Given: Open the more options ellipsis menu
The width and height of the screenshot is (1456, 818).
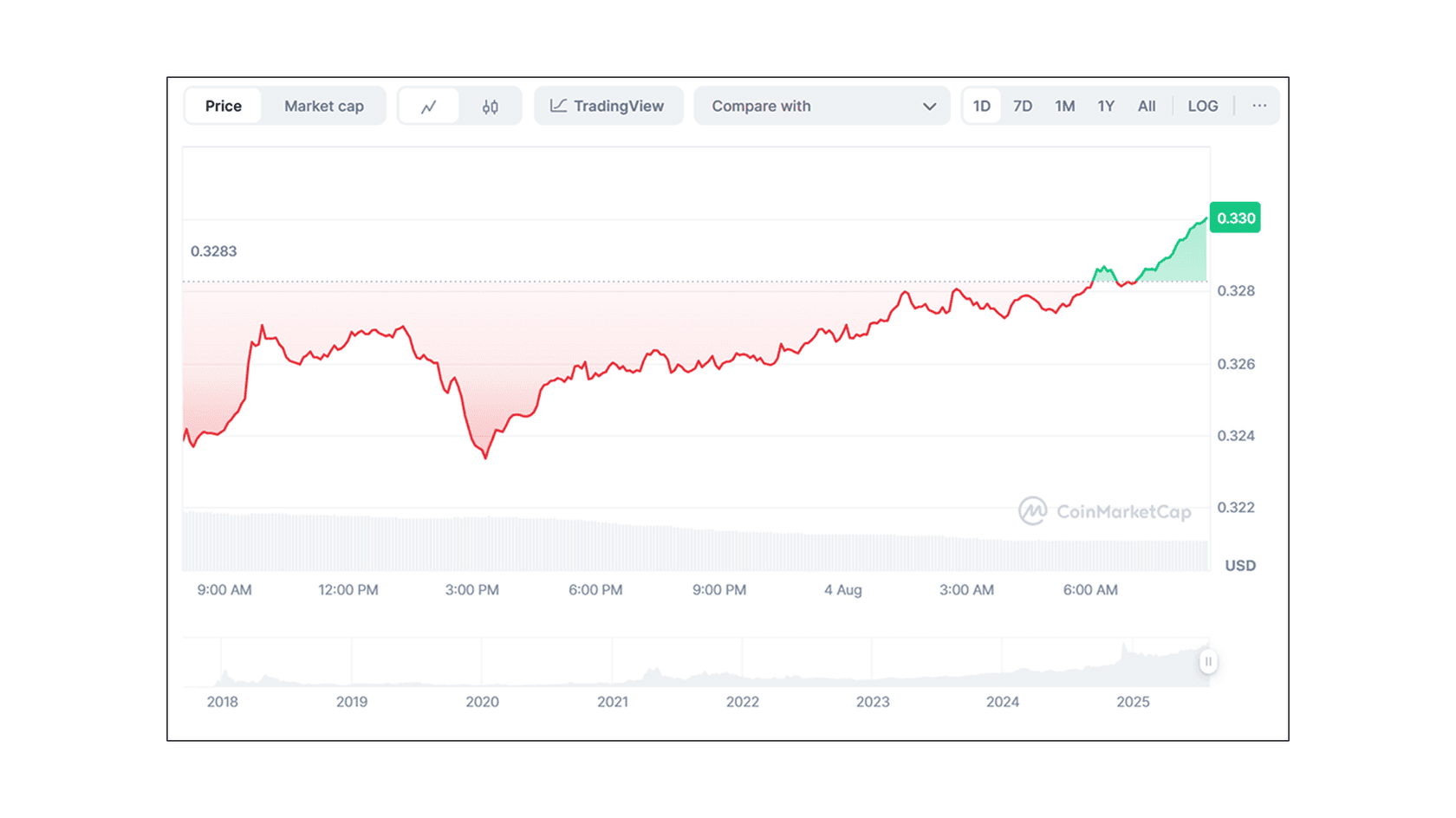Looking at the screenshot, I should point(1259,106).
